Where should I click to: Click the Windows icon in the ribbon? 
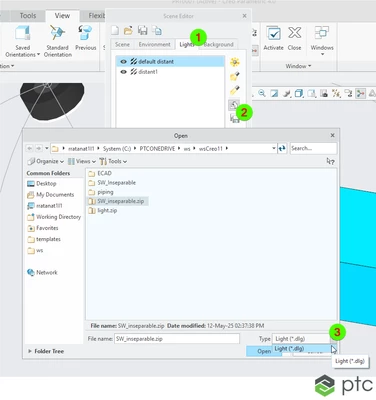[322, 34]
